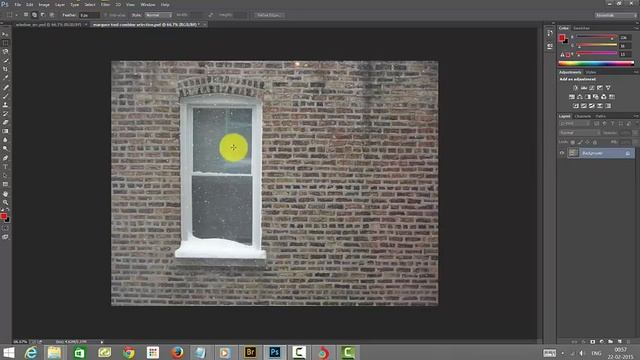Add a Brightness/Contrast adjustment
The height and width of the screenshot is (360, 640).
(576, 88)
